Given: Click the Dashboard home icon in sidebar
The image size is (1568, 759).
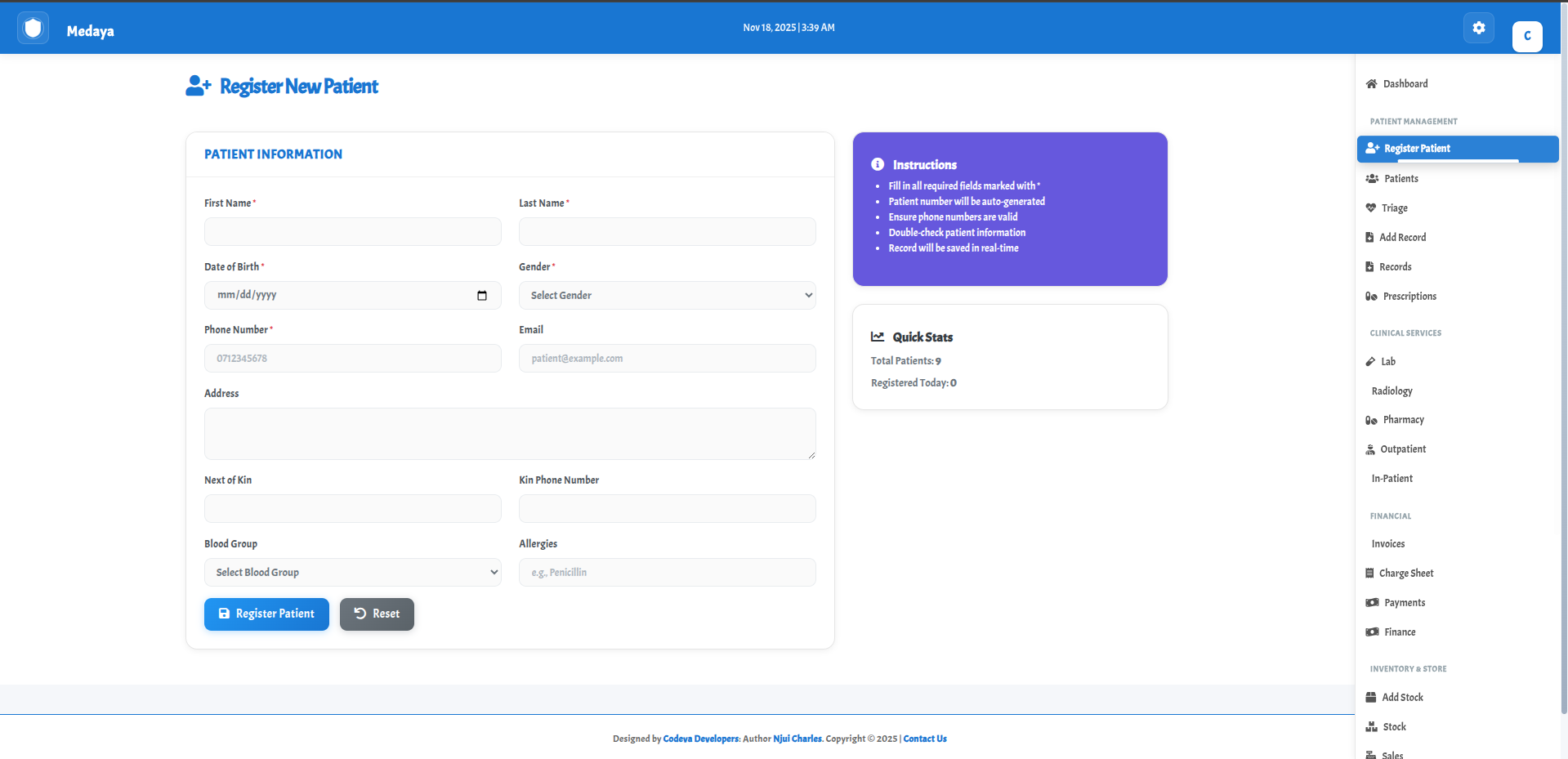Looking at the screenshot, I should (1371, 84).
